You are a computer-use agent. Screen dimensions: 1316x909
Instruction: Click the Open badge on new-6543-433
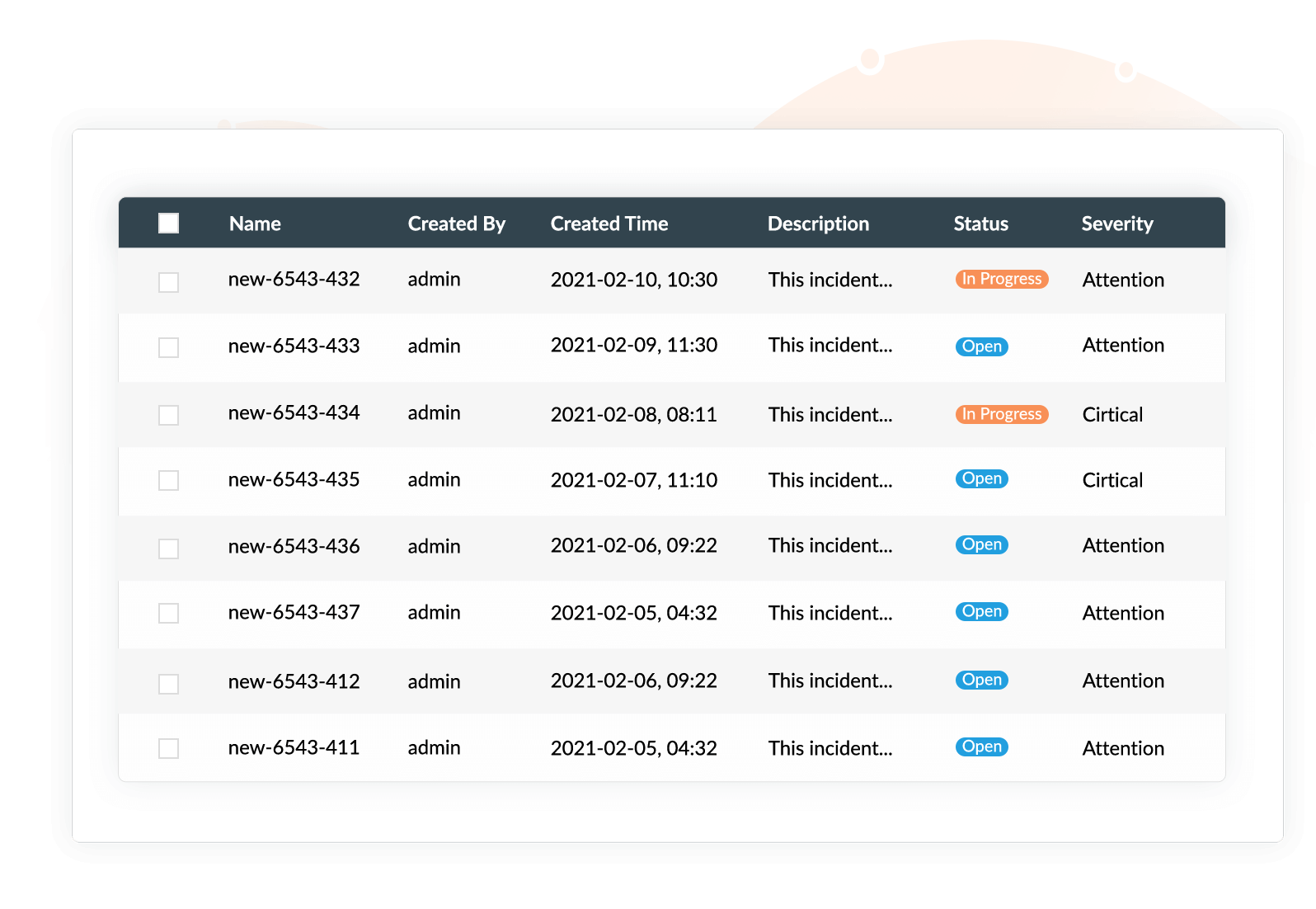coord(982,346)
